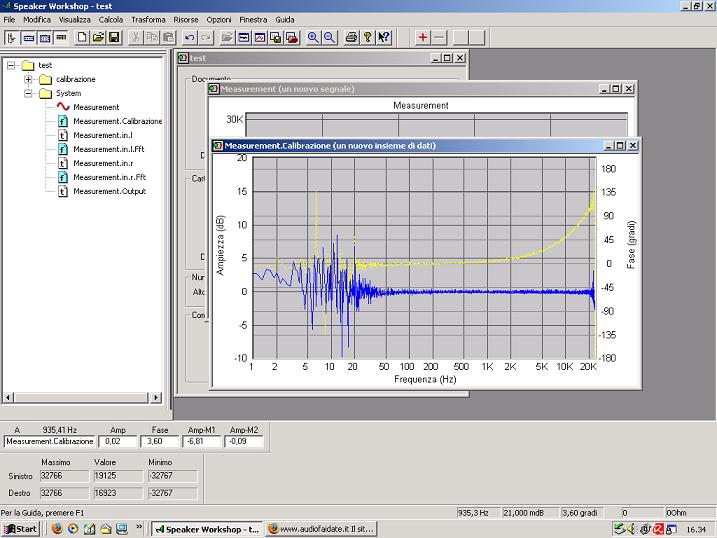Click the Sinistro Valore field 19125

coord(119,476)
